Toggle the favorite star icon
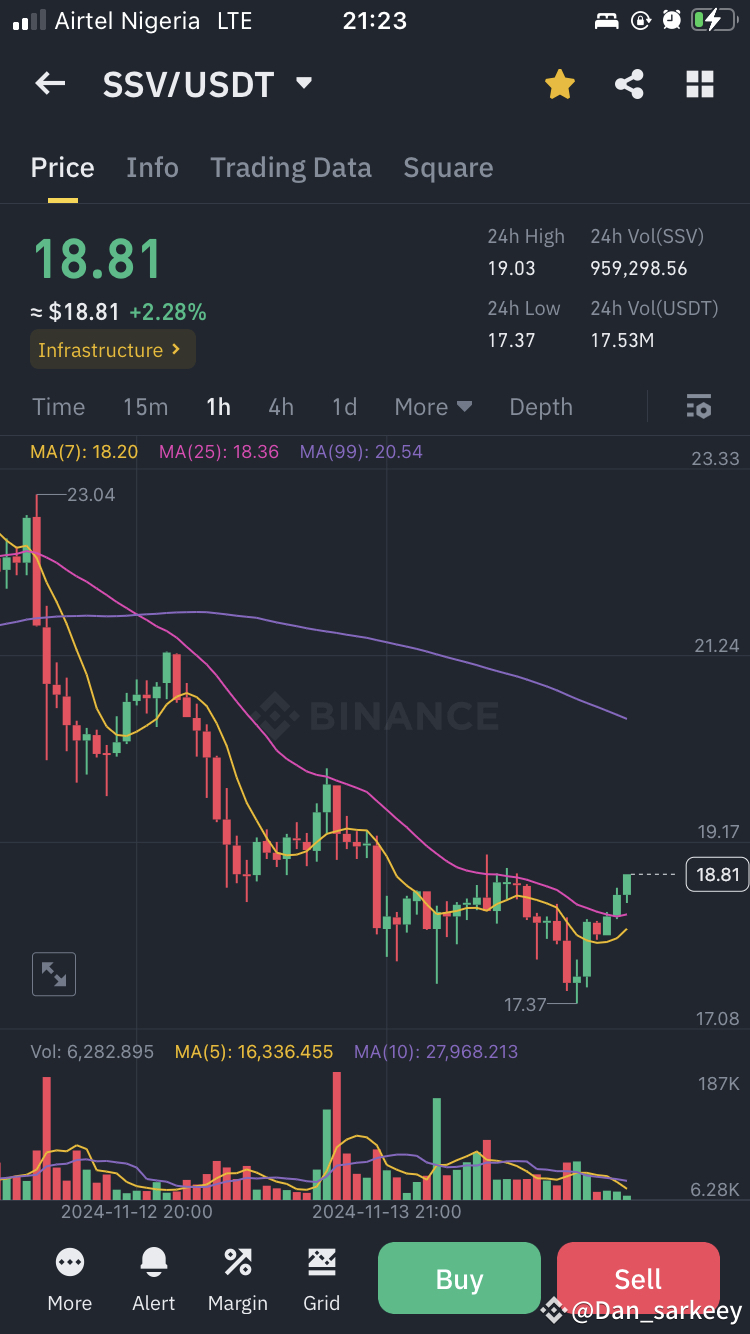This screenshot has width=750, height=1334. [560, 85]
